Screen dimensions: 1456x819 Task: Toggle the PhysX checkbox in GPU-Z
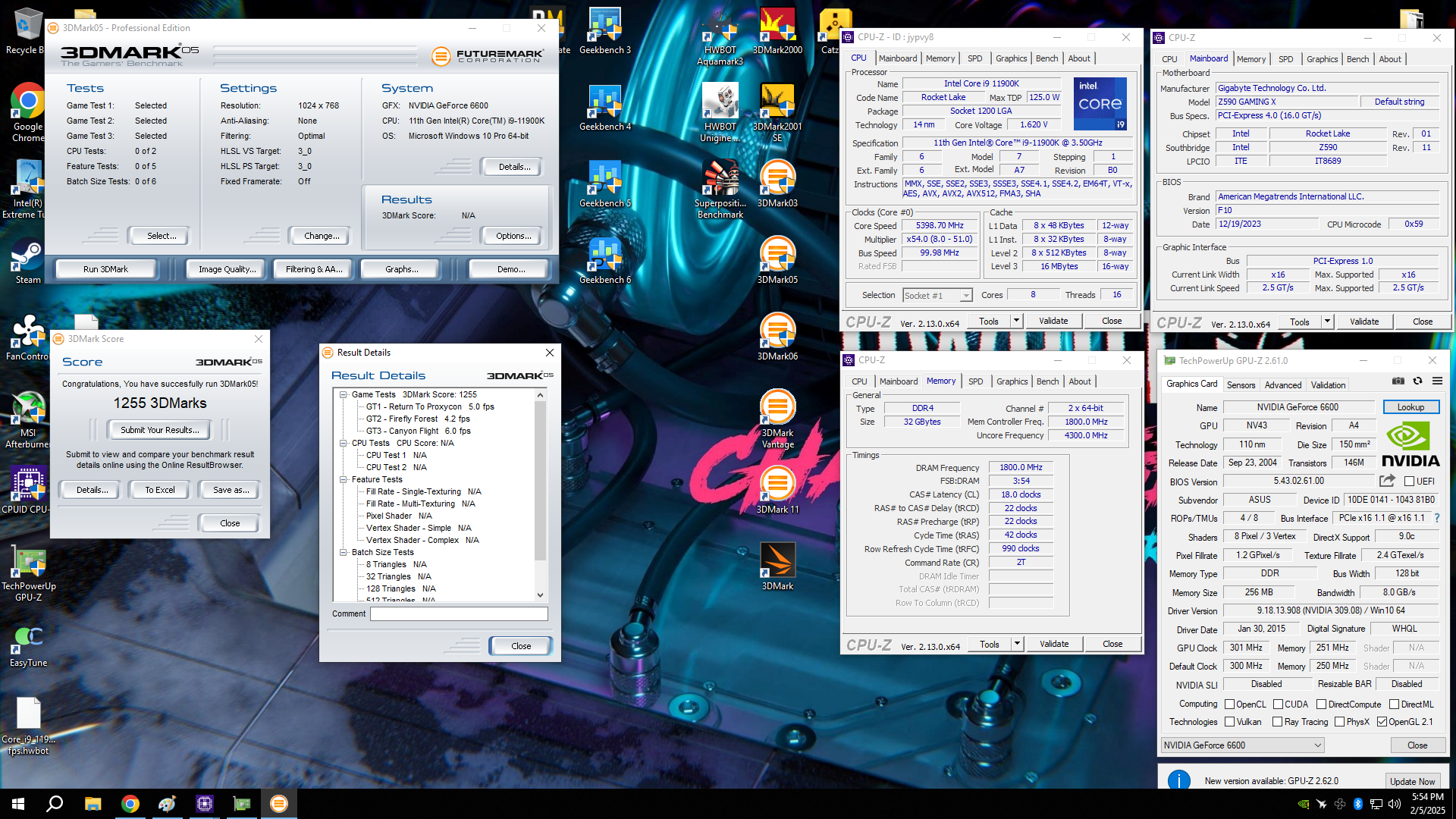[1340, 722]
